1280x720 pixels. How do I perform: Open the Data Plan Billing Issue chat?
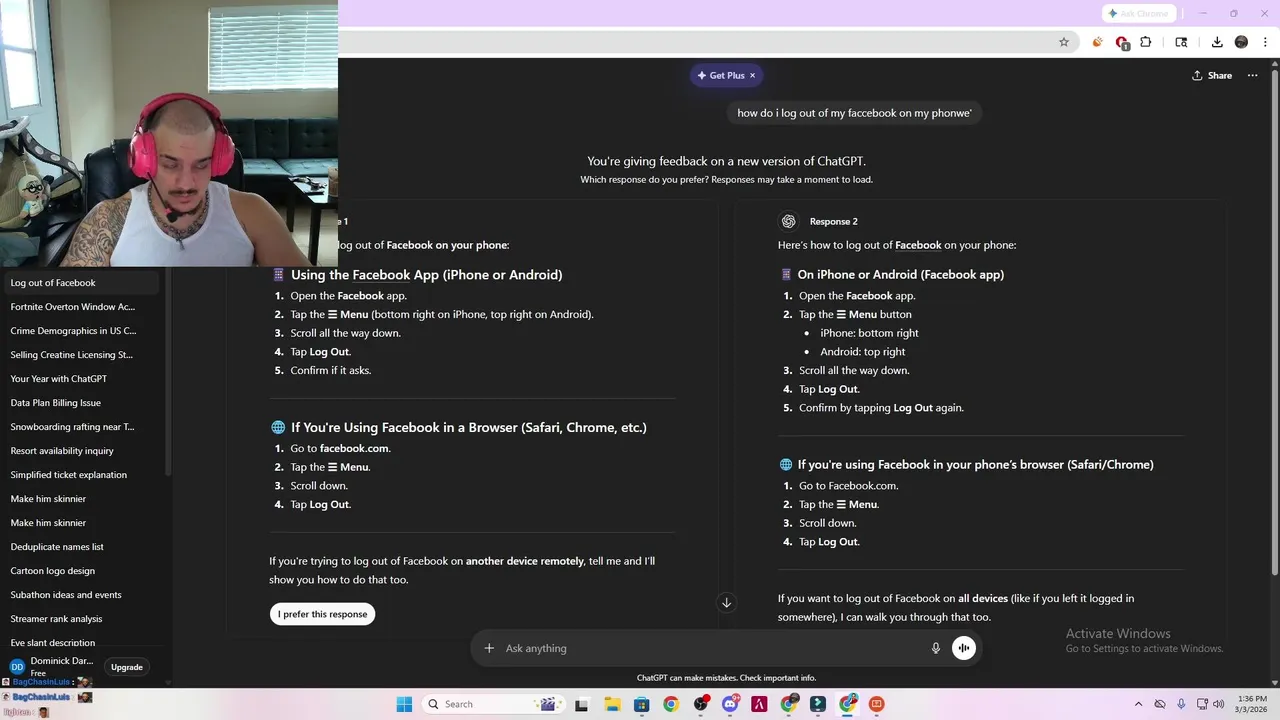80,403
